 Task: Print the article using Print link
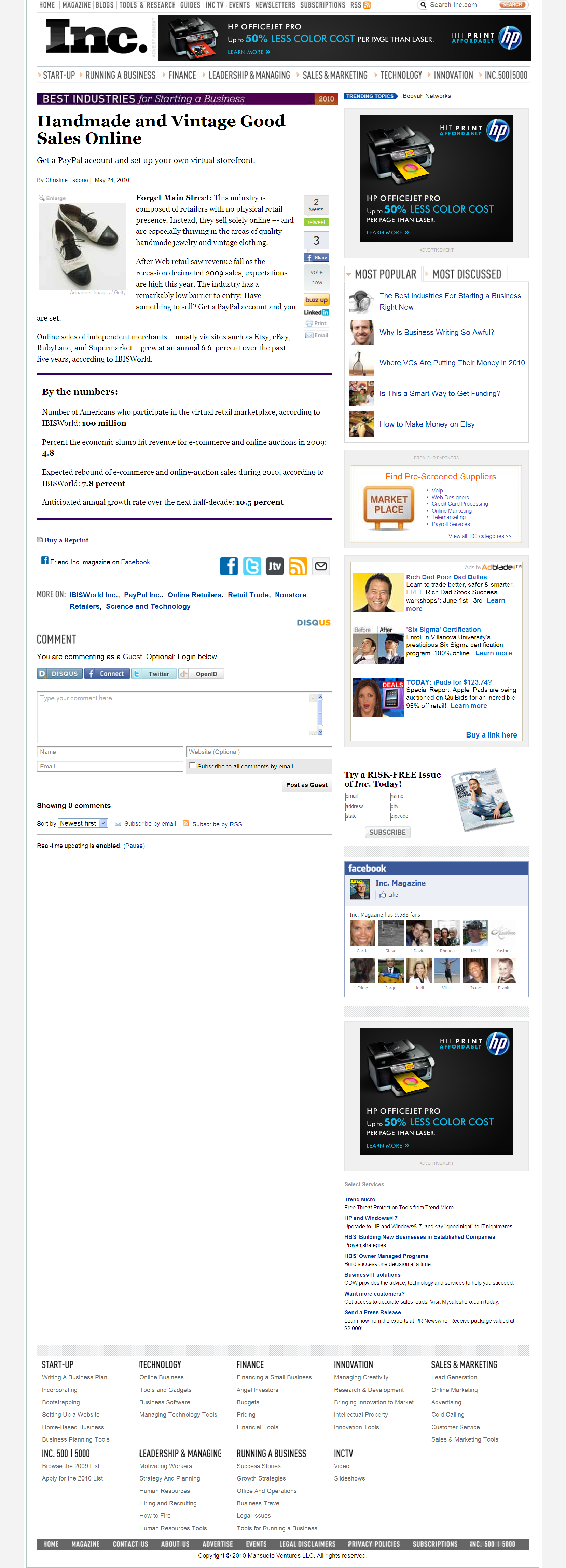316,323
